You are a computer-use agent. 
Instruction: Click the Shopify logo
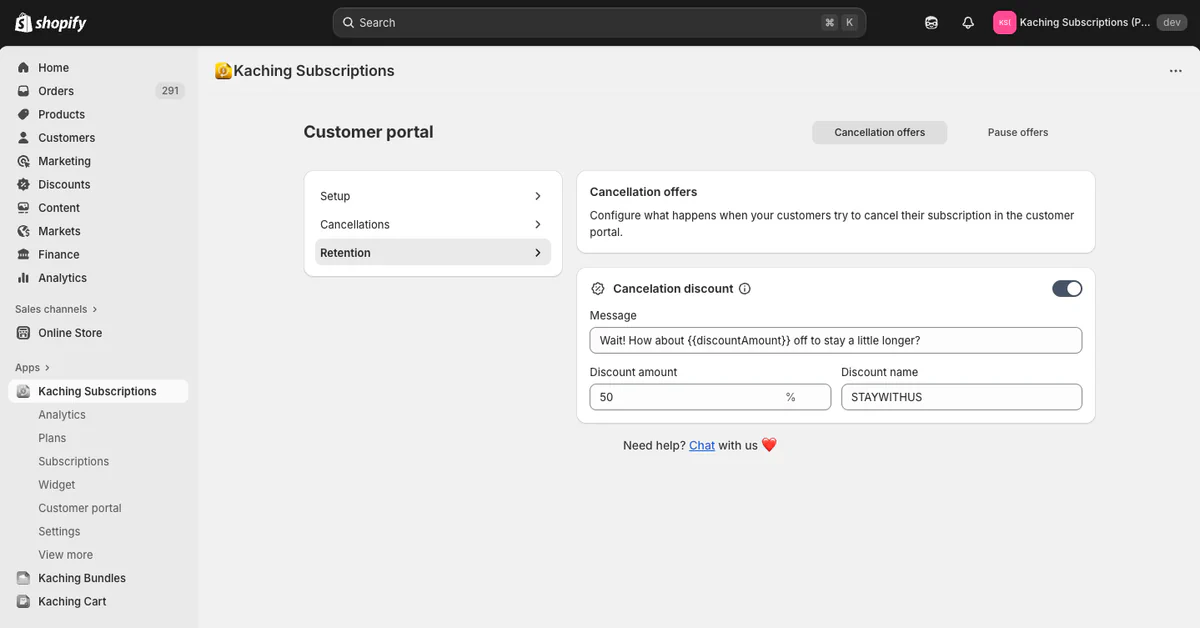pos(51,22)
